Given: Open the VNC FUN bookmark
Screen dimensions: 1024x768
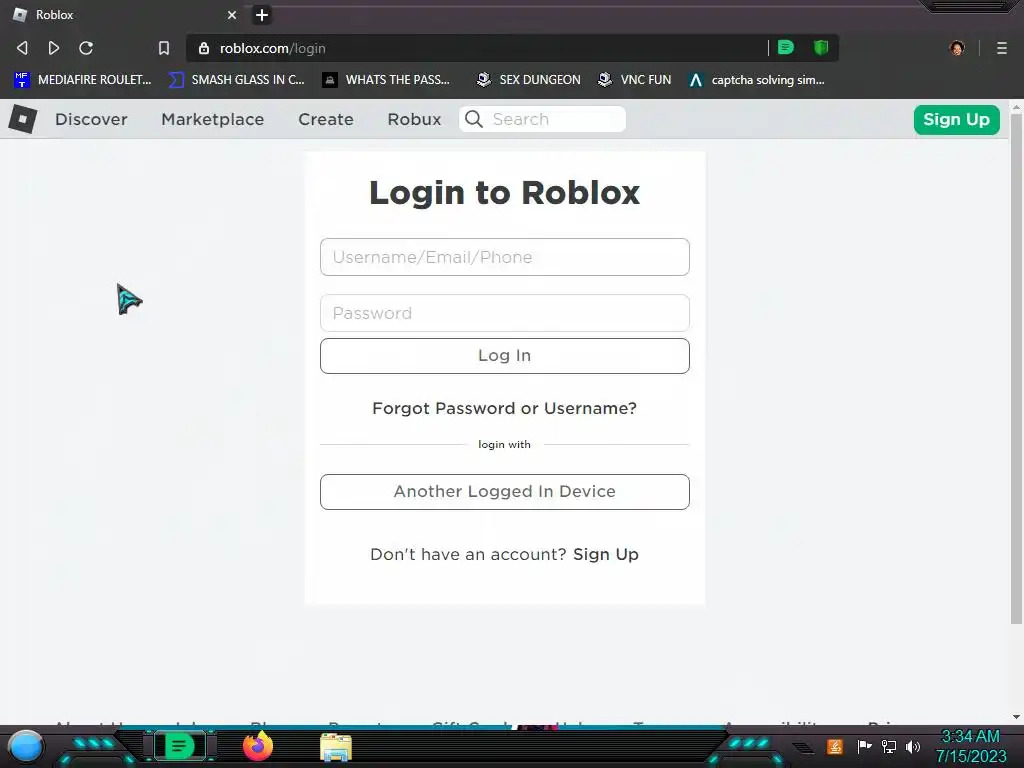Looking at the screenshot, I should point(635,80).
